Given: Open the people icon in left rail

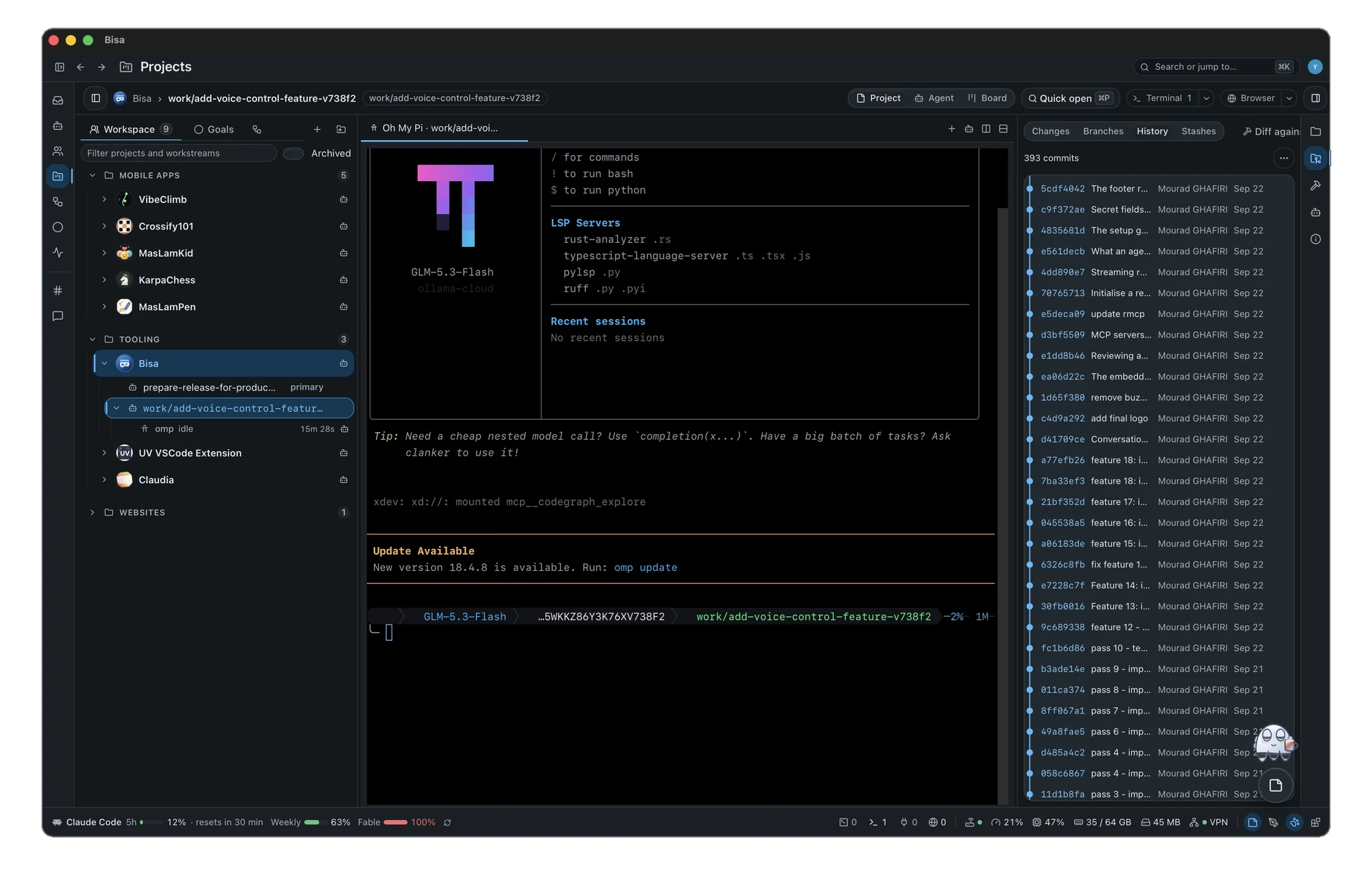Looking at the screenshot, I should click(x=58, y=151).
